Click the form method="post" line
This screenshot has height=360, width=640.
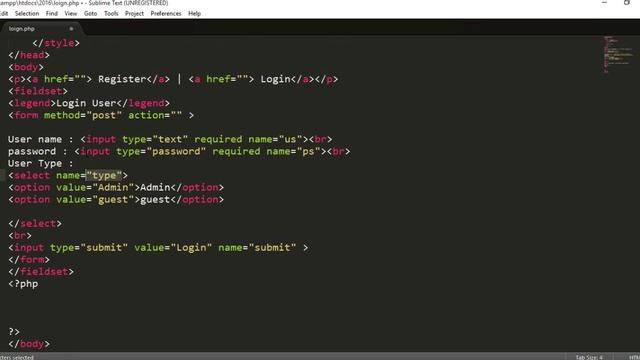click(x=101, y=115)
